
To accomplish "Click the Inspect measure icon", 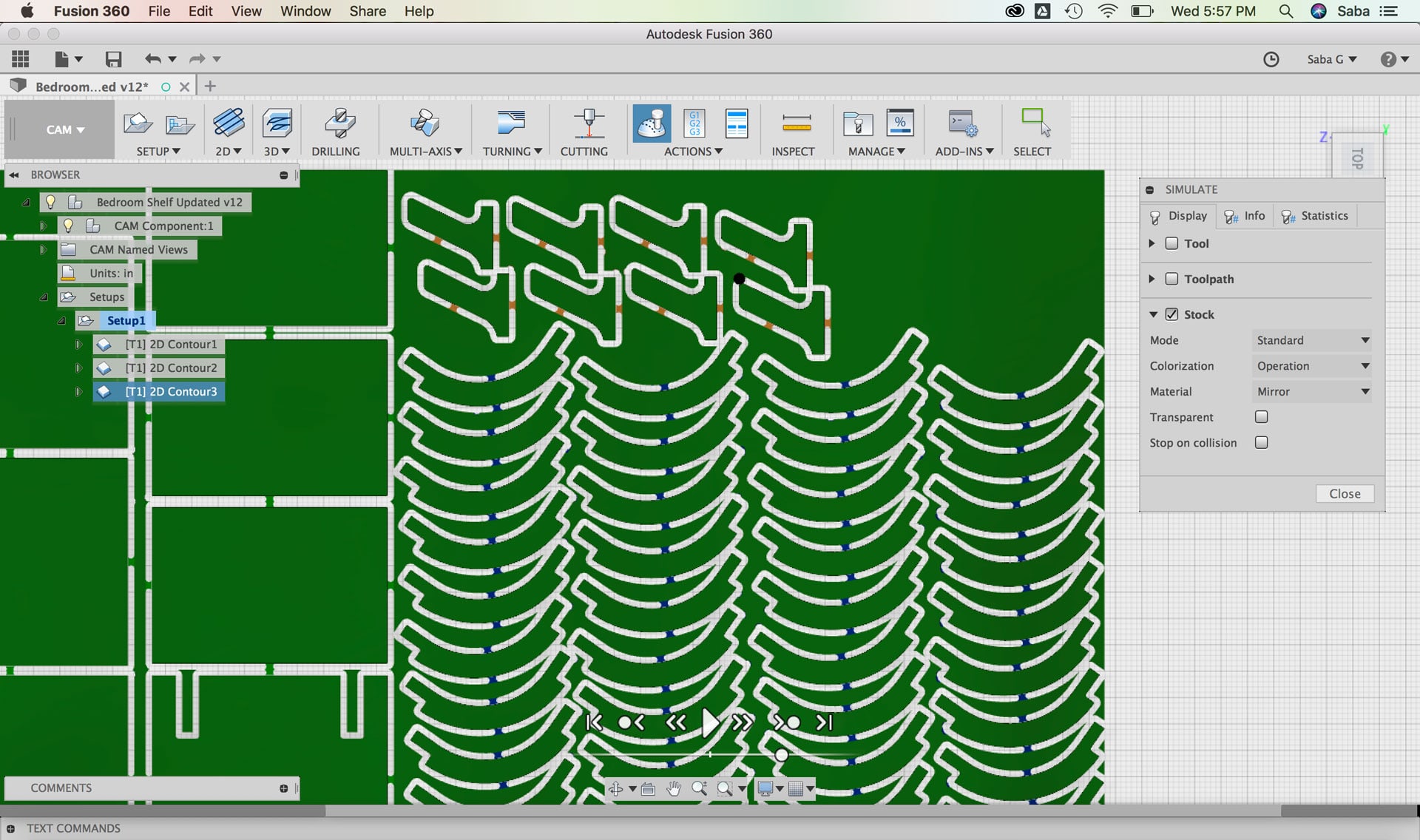I will (x=797, y=123).
